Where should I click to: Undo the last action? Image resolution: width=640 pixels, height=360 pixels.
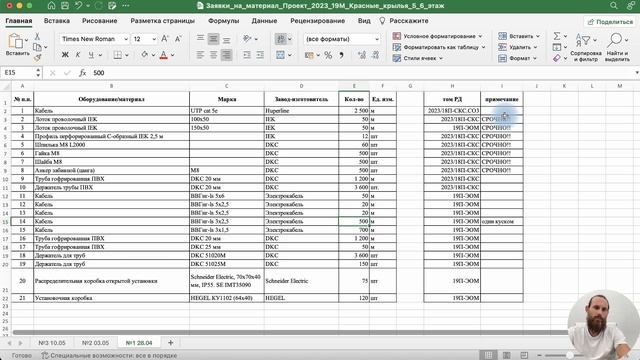[x=78, y=6]
